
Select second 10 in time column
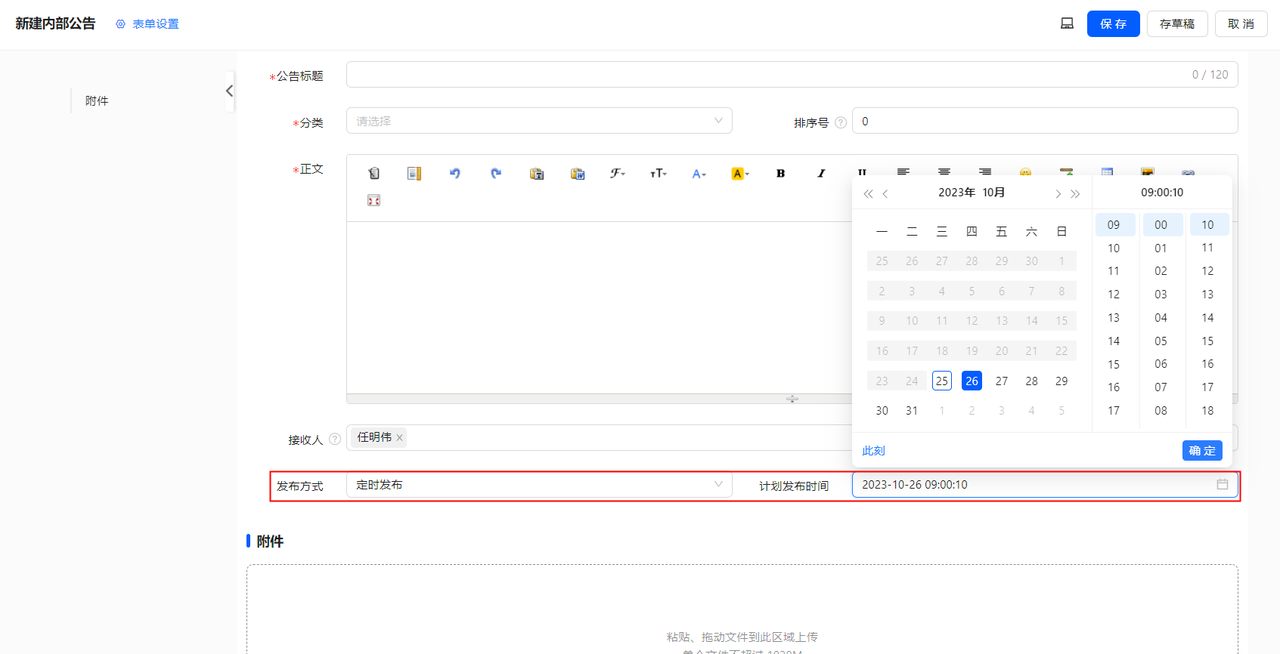coord(1208,225)
